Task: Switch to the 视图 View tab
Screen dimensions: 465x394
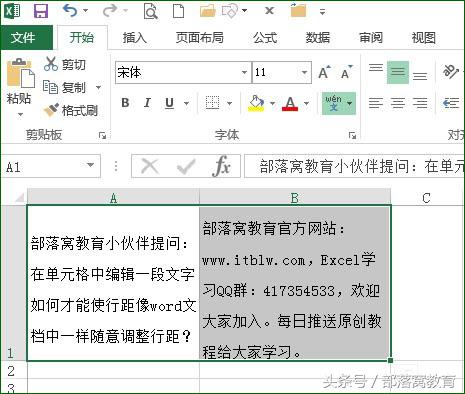Action: tap(424, 37)
